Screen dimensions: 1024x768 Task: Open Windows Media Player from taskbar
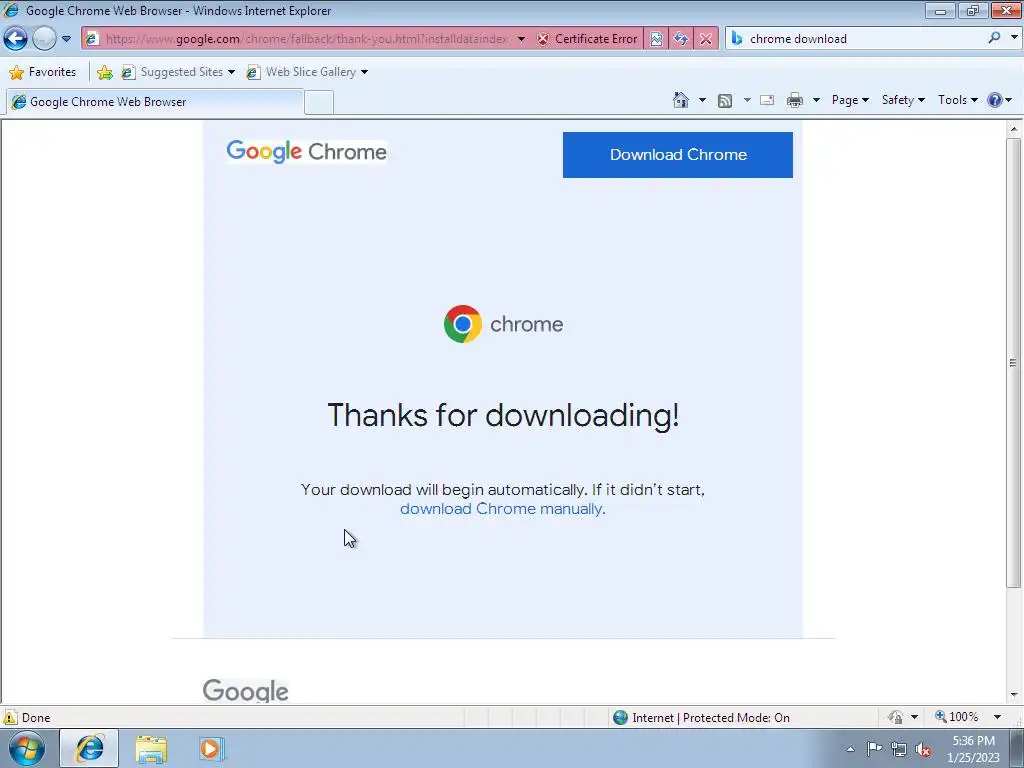(x=212, y=748)
